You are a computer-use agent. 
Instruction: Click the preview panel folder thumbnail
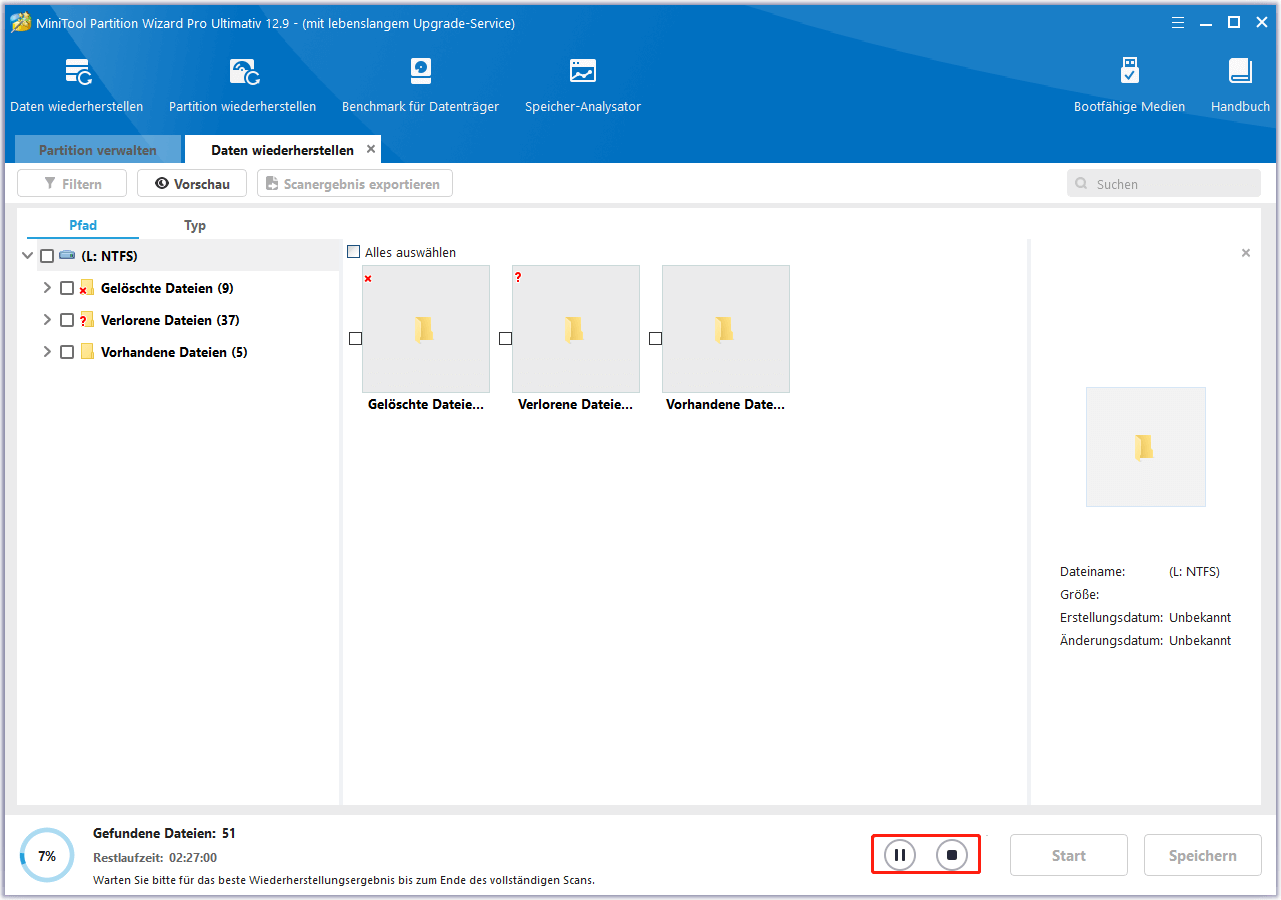(1146, 447)
